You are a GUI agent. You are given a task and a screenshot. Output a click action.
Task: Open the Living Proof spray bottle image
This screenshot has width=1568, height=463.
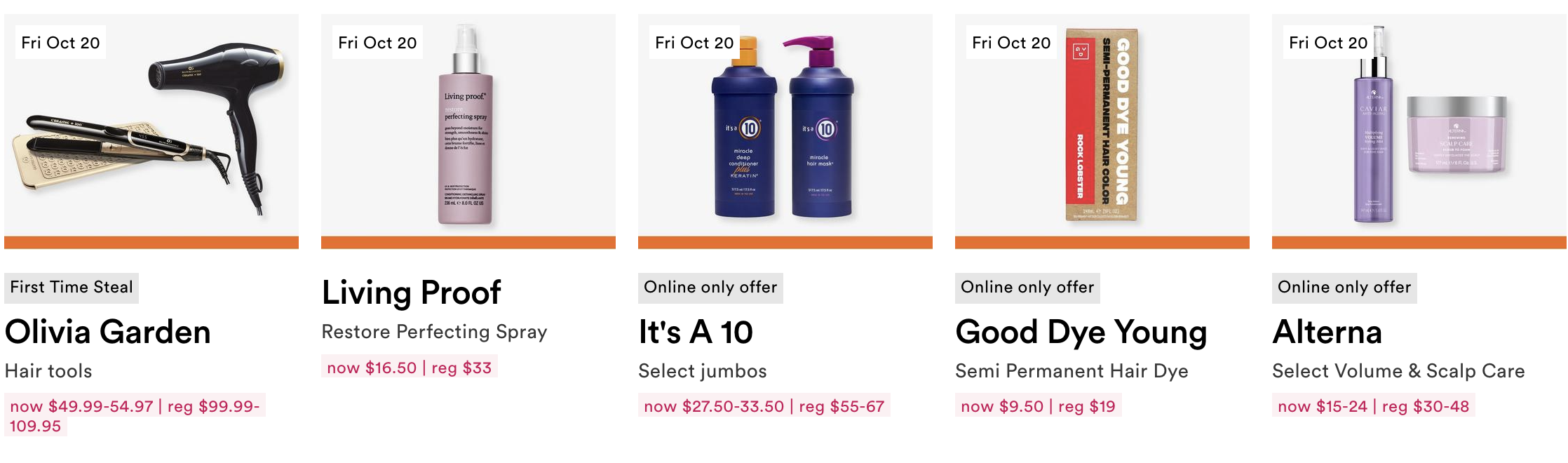click(468, 131)
